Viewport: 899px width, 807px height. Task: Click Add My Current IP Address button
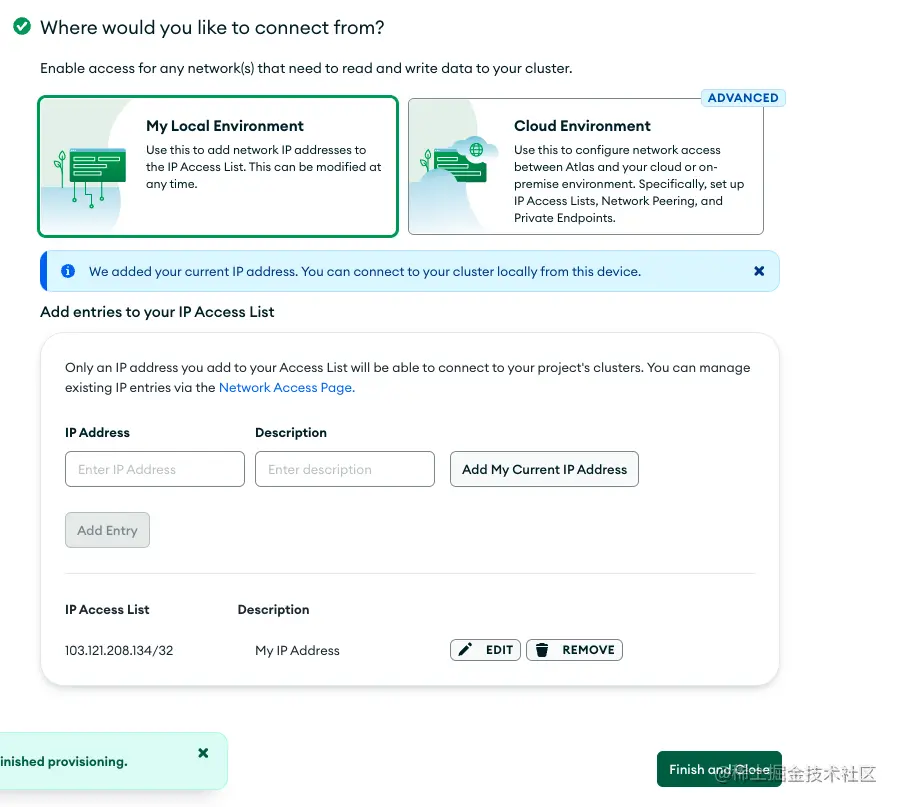point(544,469)
